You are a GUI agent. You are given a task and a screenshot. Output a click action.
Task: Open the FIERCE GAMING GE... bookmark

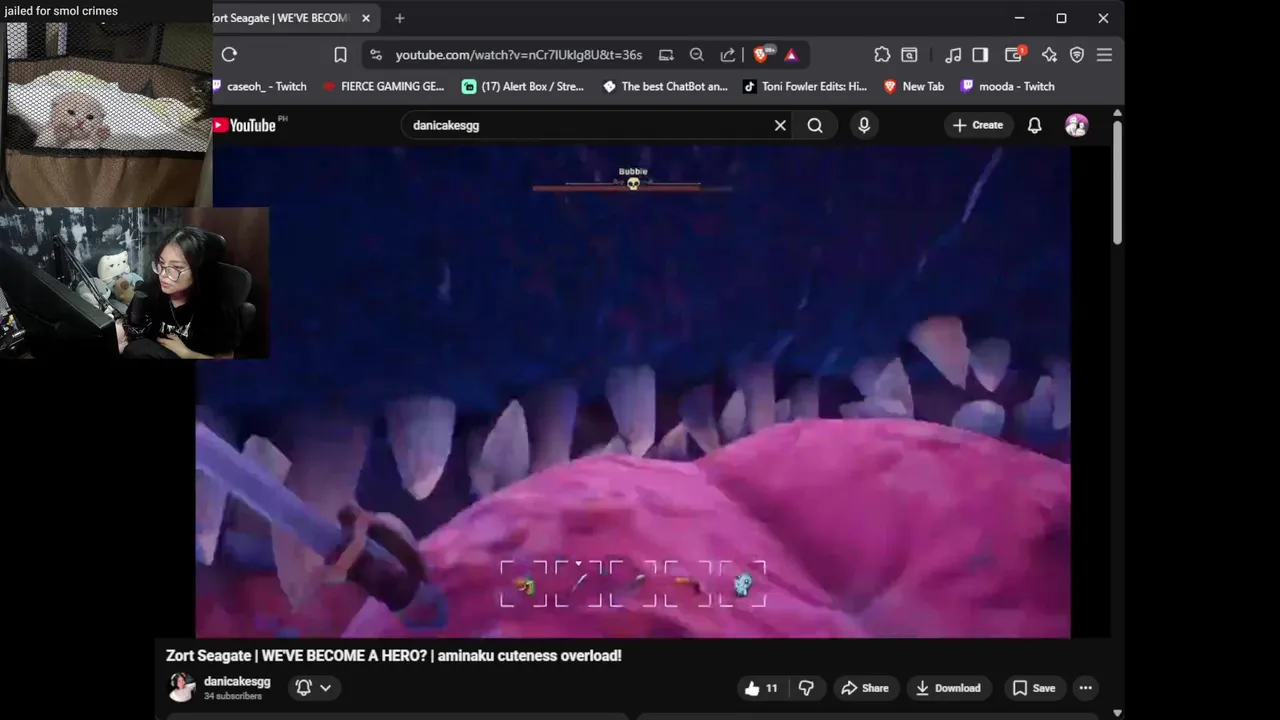coord(384,86)
